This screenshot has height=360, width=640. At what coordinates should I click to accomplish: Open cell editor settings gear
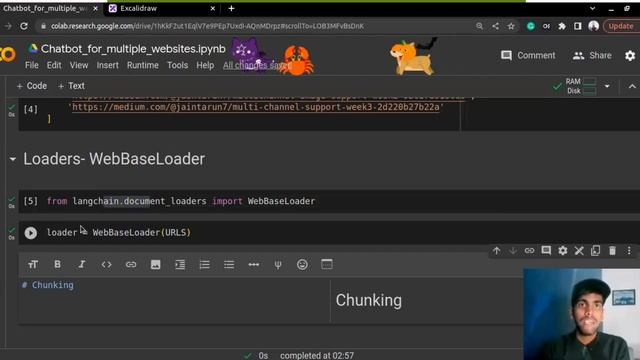point(563,251)
